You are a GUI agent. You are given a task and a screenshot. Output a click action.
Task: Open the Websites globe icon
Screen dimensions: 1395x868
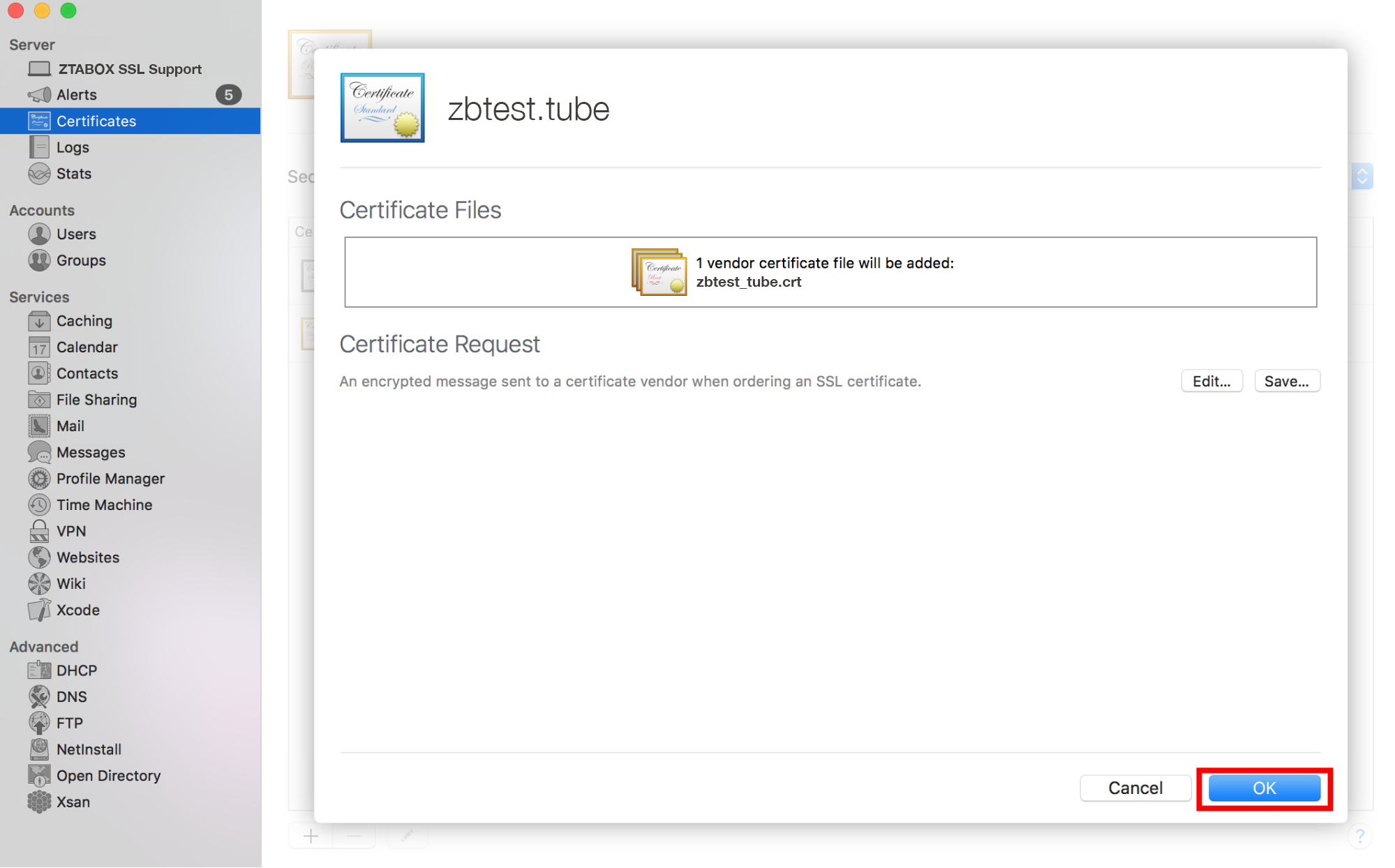(39, 558)
